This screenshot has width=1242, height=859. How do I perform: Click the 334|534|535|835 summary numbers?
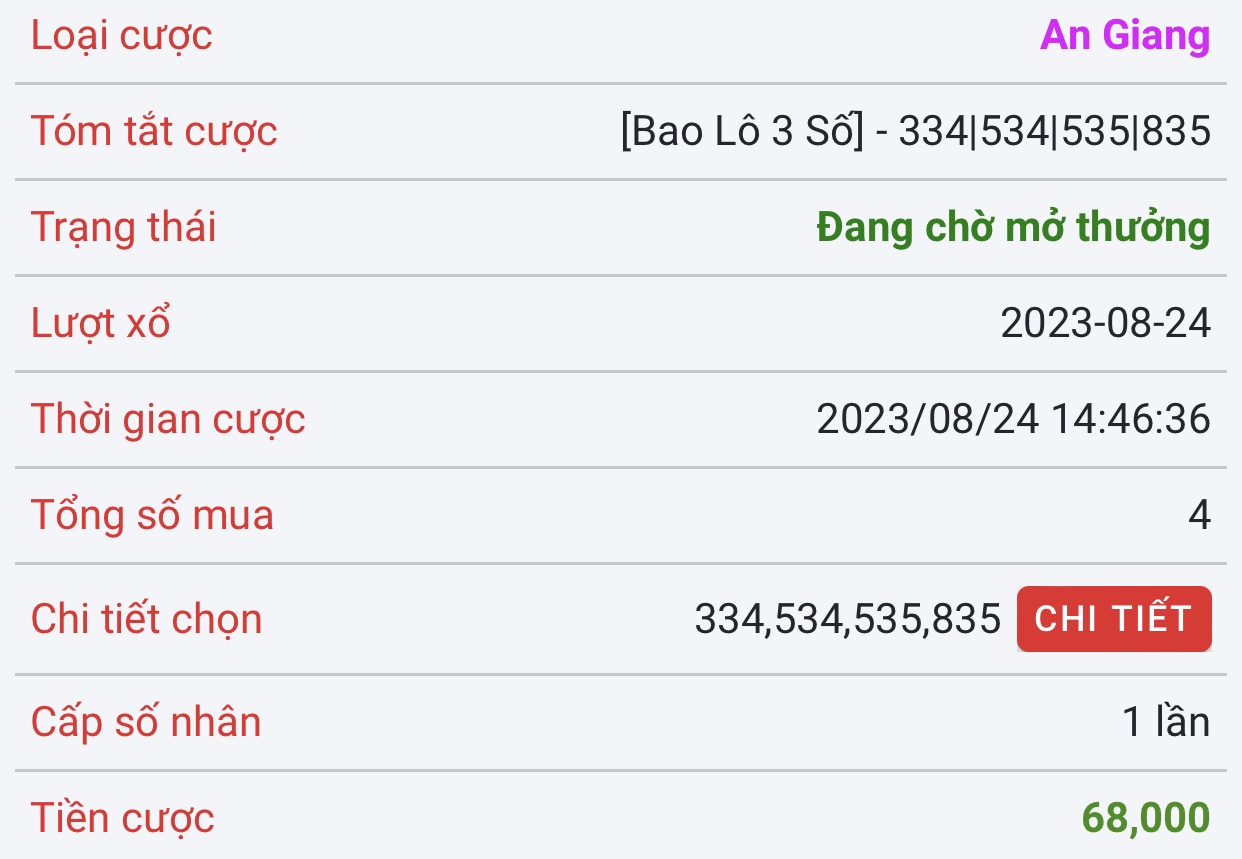pos(1055,132)
